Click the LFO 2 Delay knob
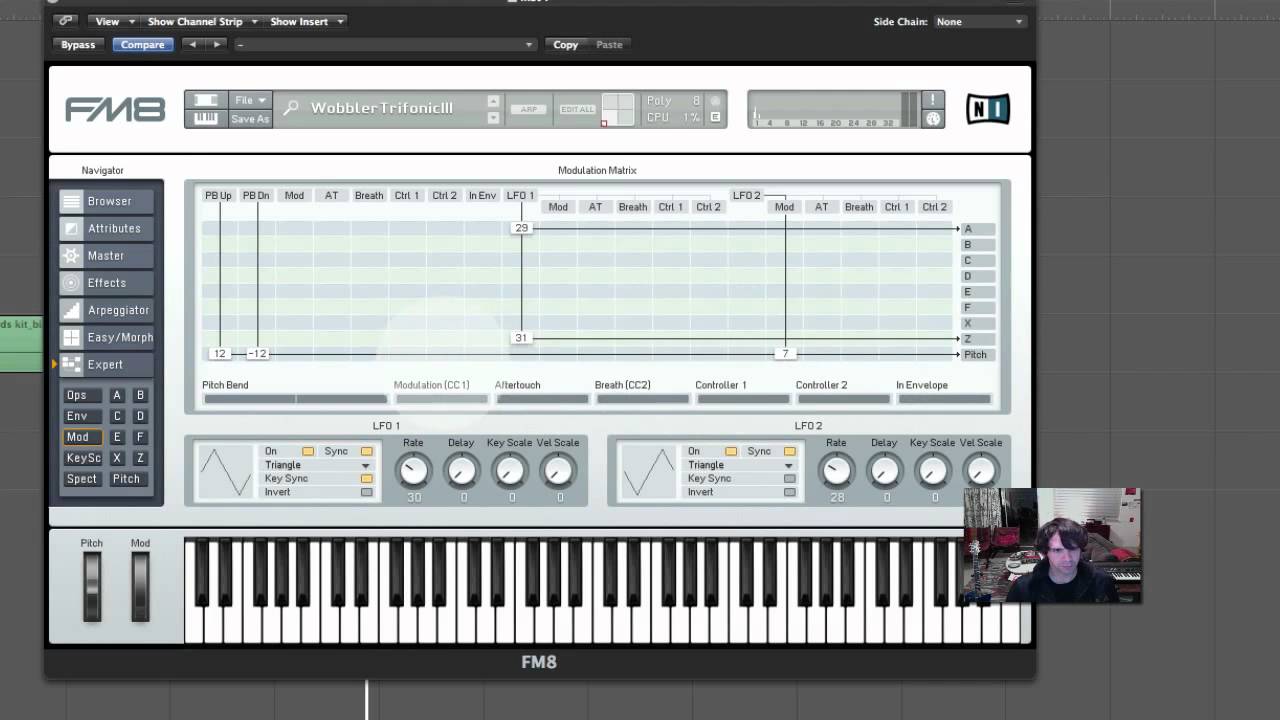 (884, 470)
